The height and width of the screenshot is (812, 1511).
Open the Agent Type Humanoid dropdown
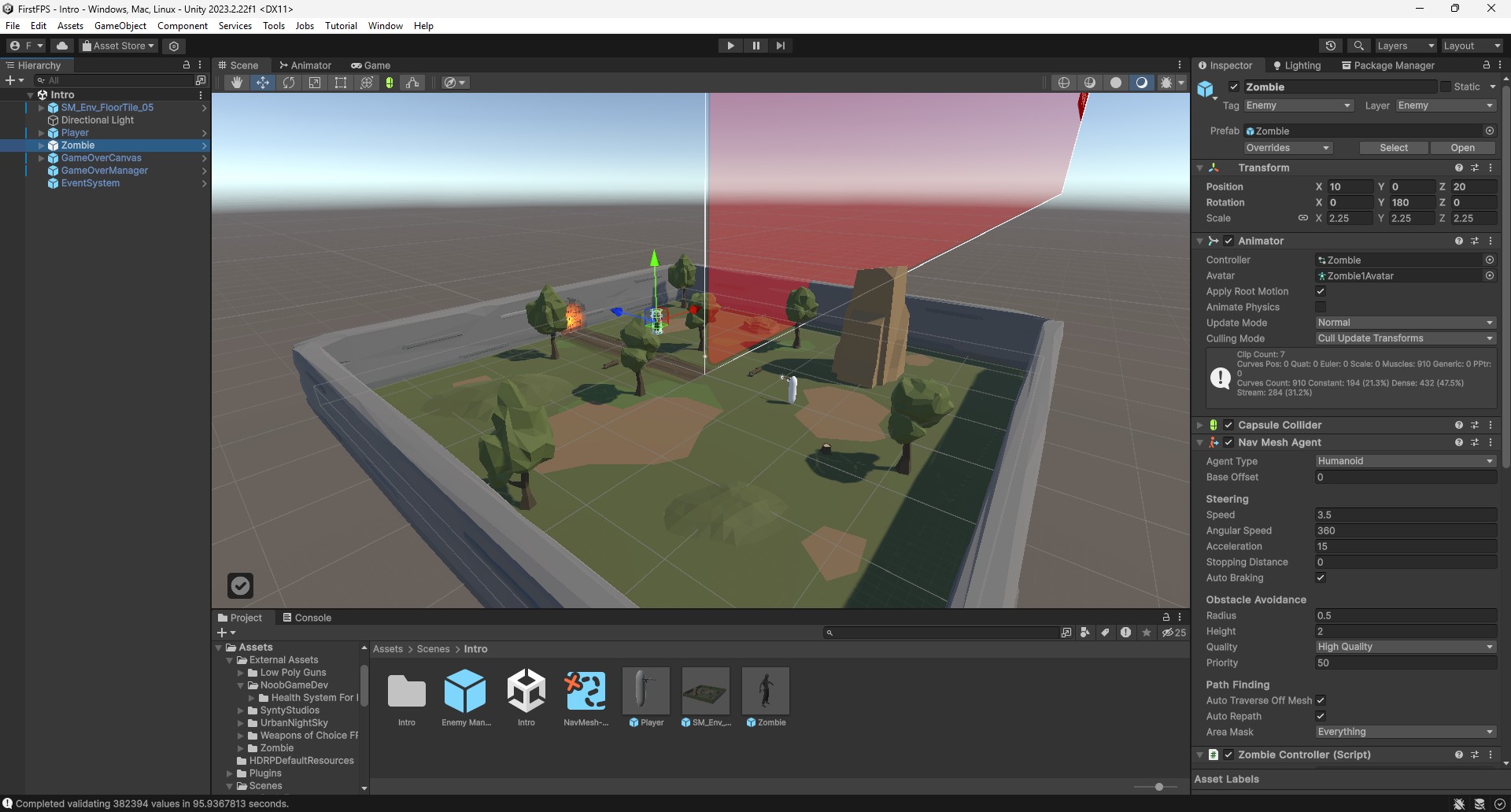coord(1406,461)
